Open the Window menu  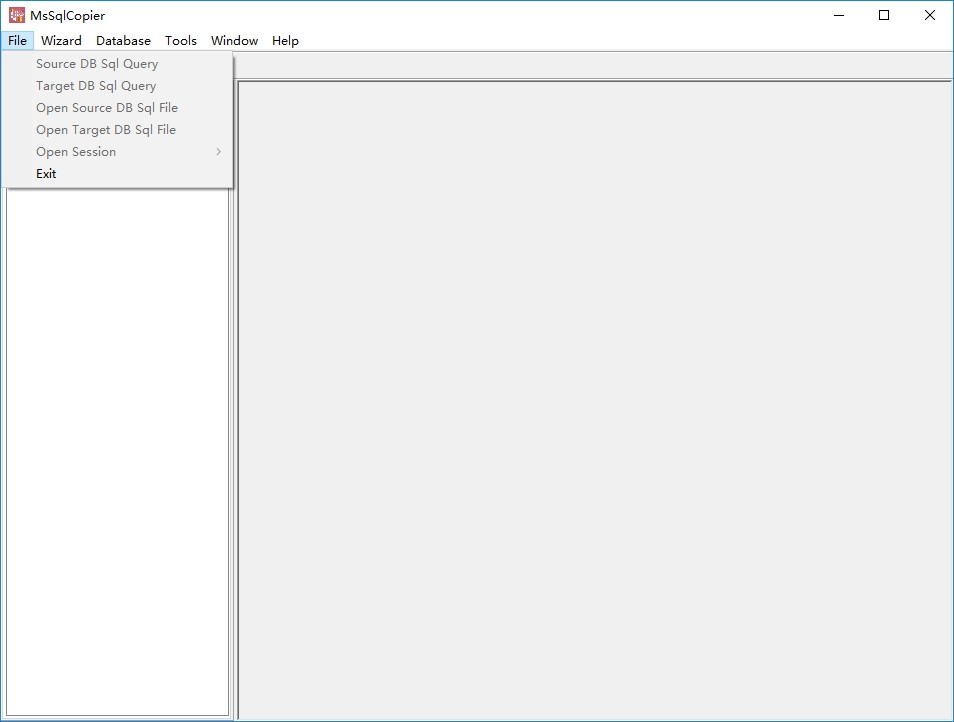click(x=234, y=41)
